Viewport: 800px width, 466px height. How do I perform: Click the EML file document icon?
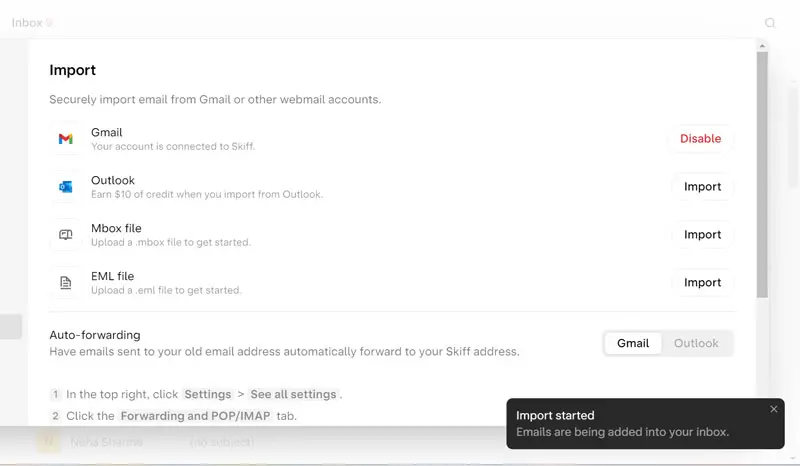[66, 283]
